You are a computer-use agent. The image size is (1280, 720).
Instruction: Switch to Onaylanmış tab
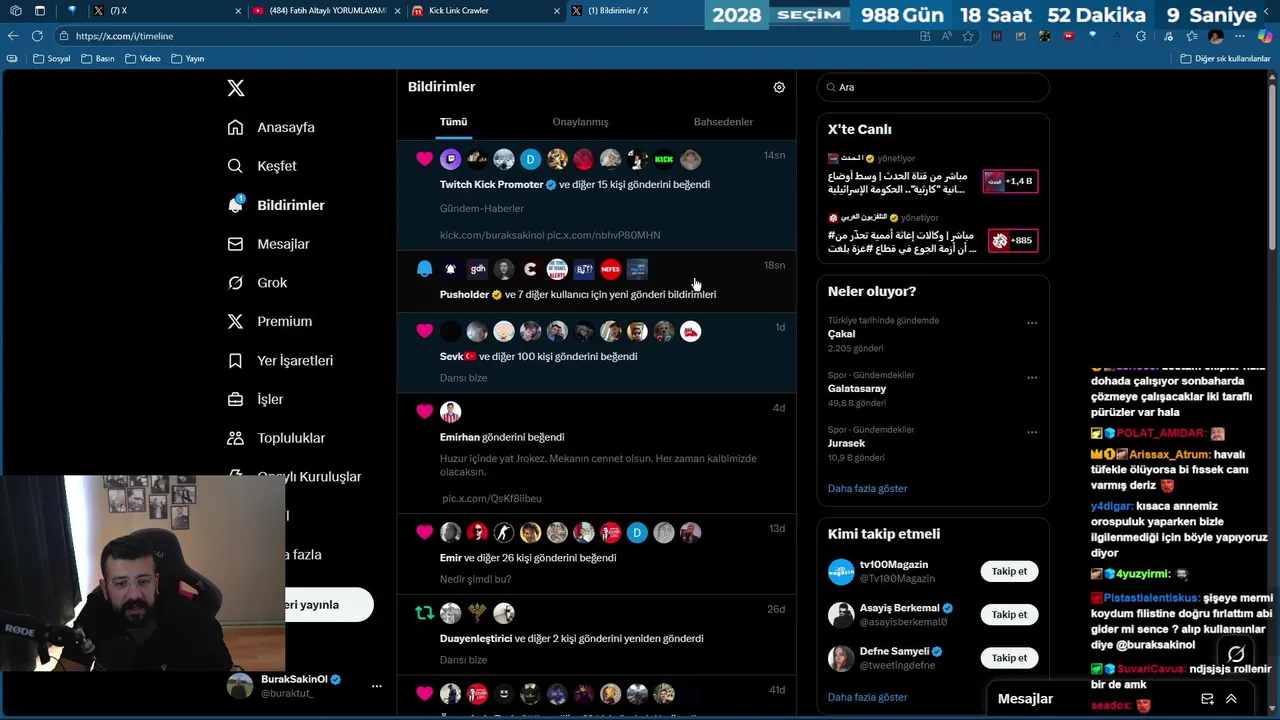coord(580,122)
